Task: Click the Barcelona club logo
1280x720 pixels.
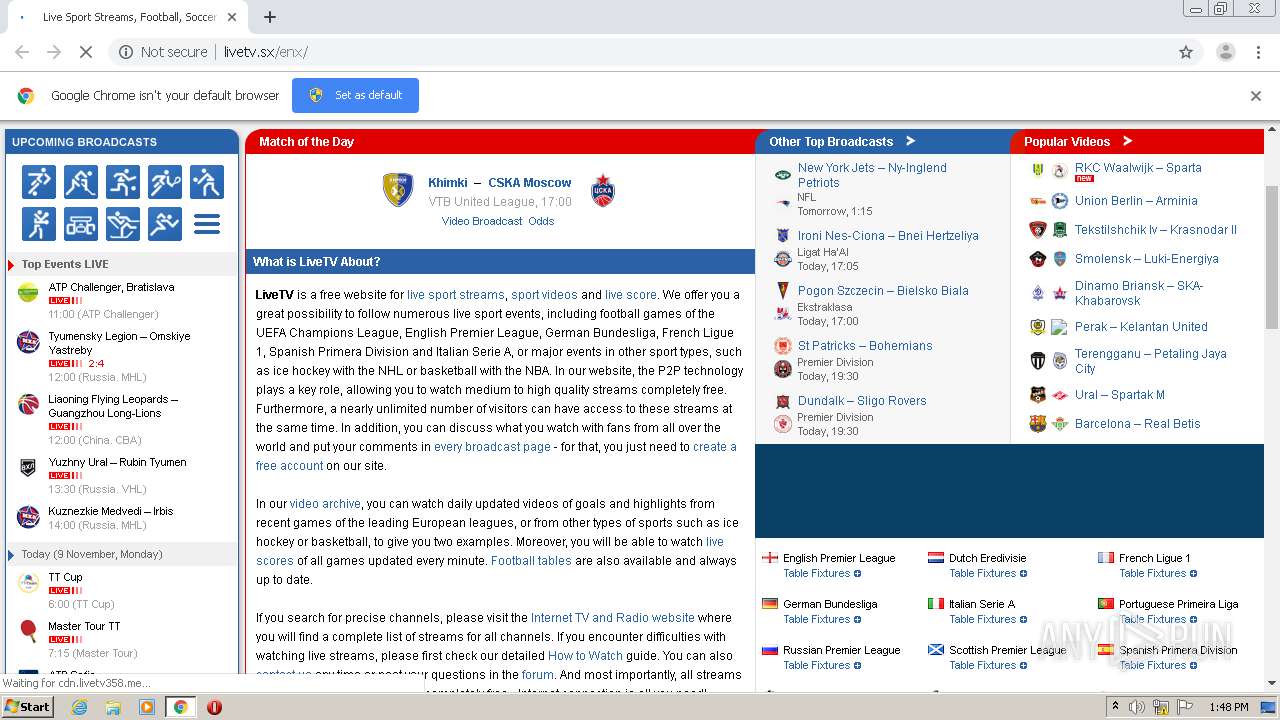Action: click(x=1037, y=424)
